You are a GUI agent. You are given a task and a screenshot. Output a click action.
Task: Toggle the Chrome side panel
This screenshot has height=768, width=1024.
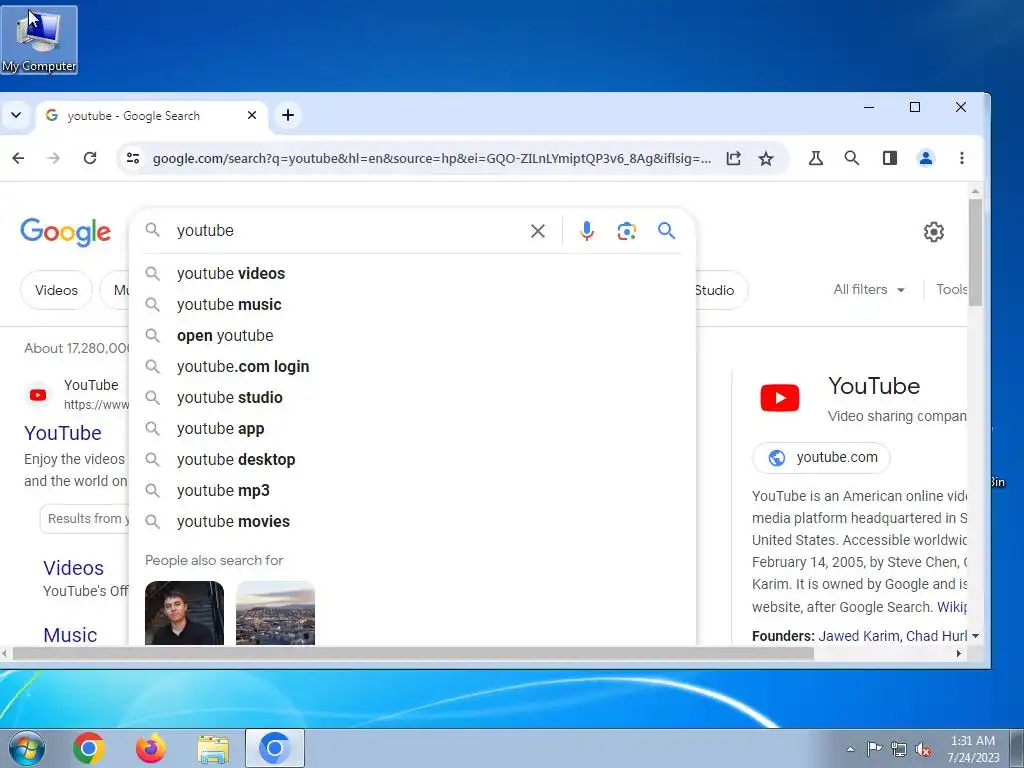[x=889, y=158]
